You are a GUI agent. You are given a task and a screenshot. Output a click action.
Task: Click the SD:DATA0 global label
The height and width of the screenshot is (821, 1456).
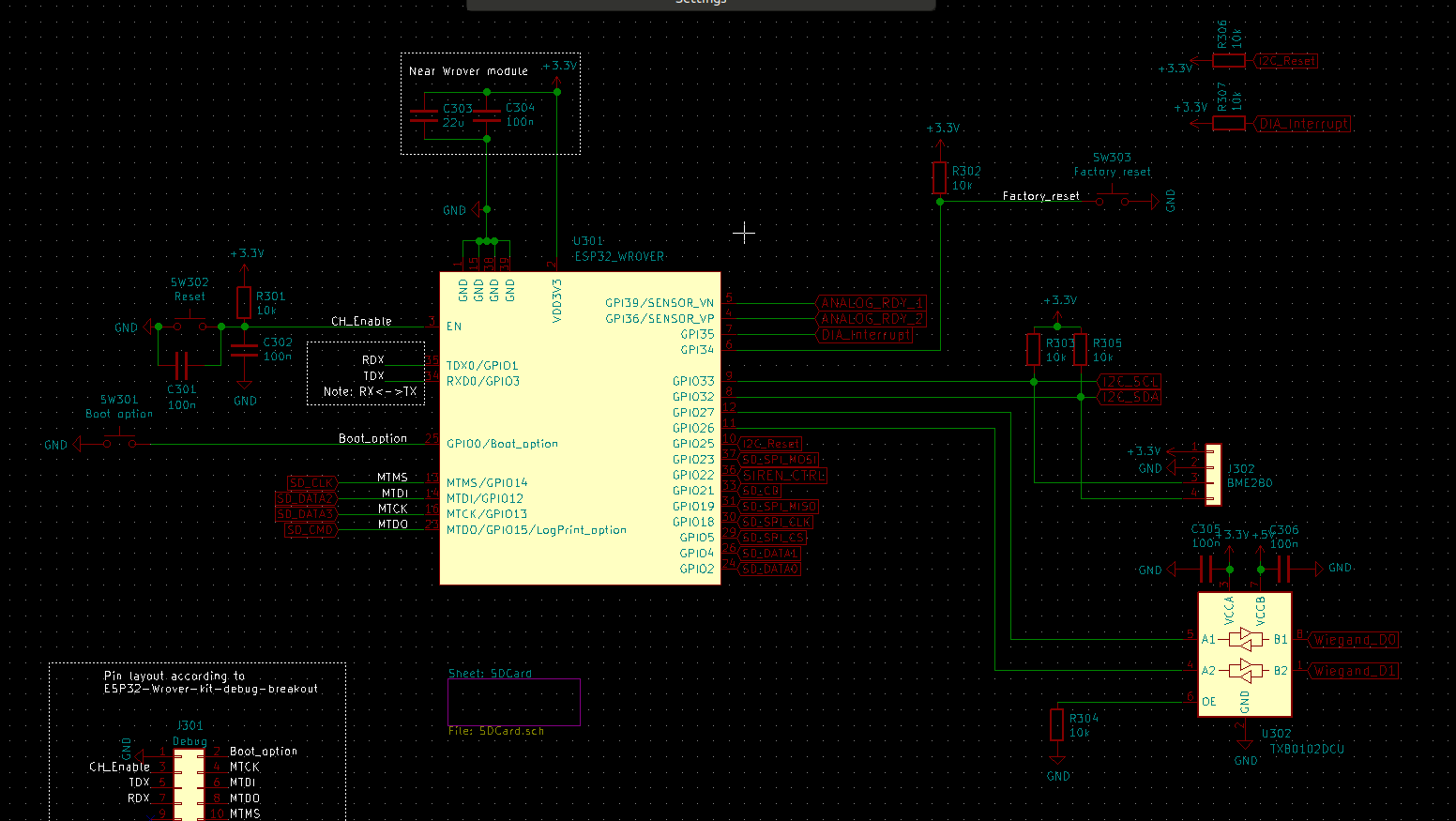click(x=769, y=569)
